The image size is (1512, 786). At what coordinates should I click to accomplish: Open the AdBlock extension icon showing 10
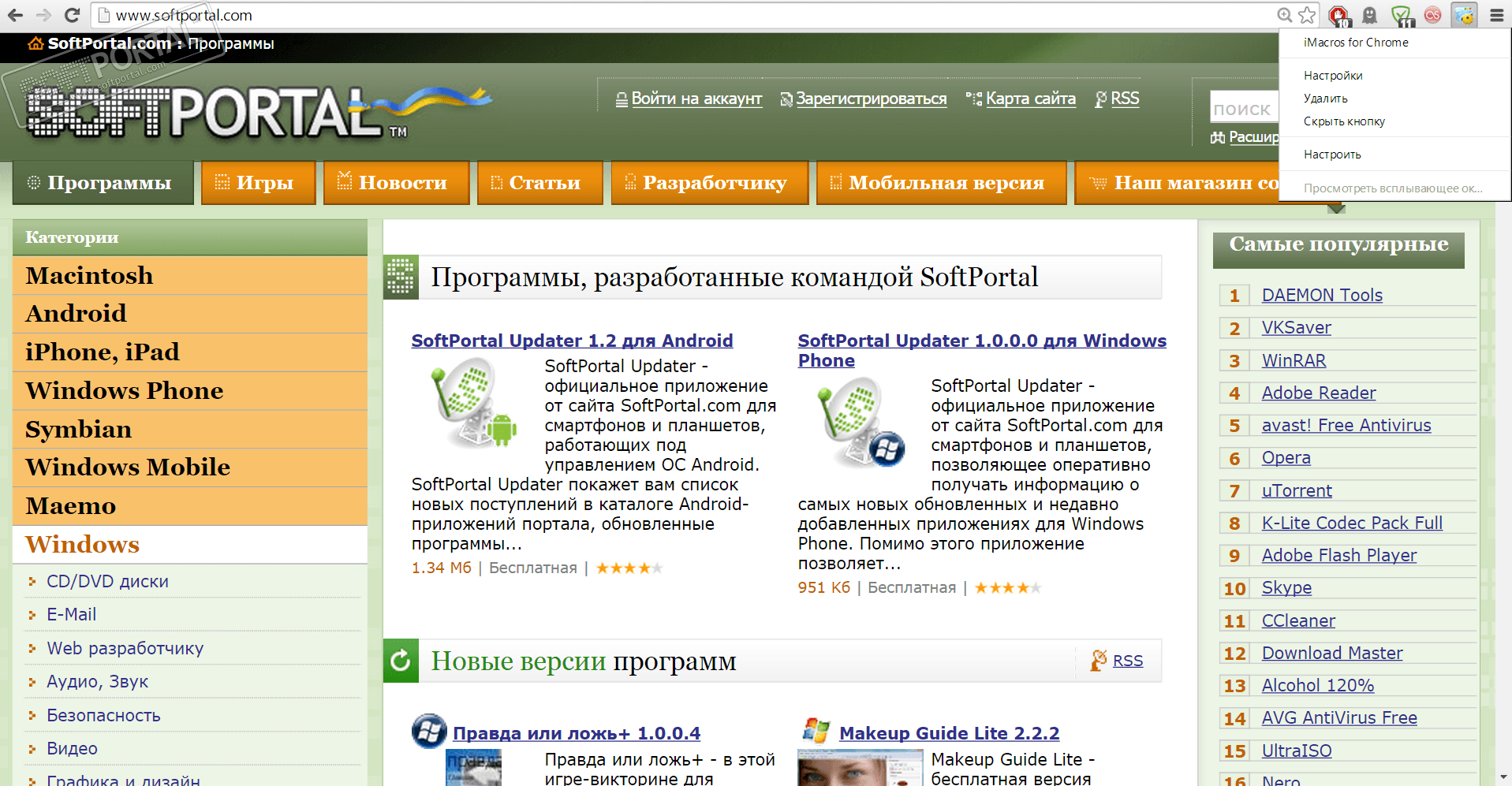[1338, 16]
